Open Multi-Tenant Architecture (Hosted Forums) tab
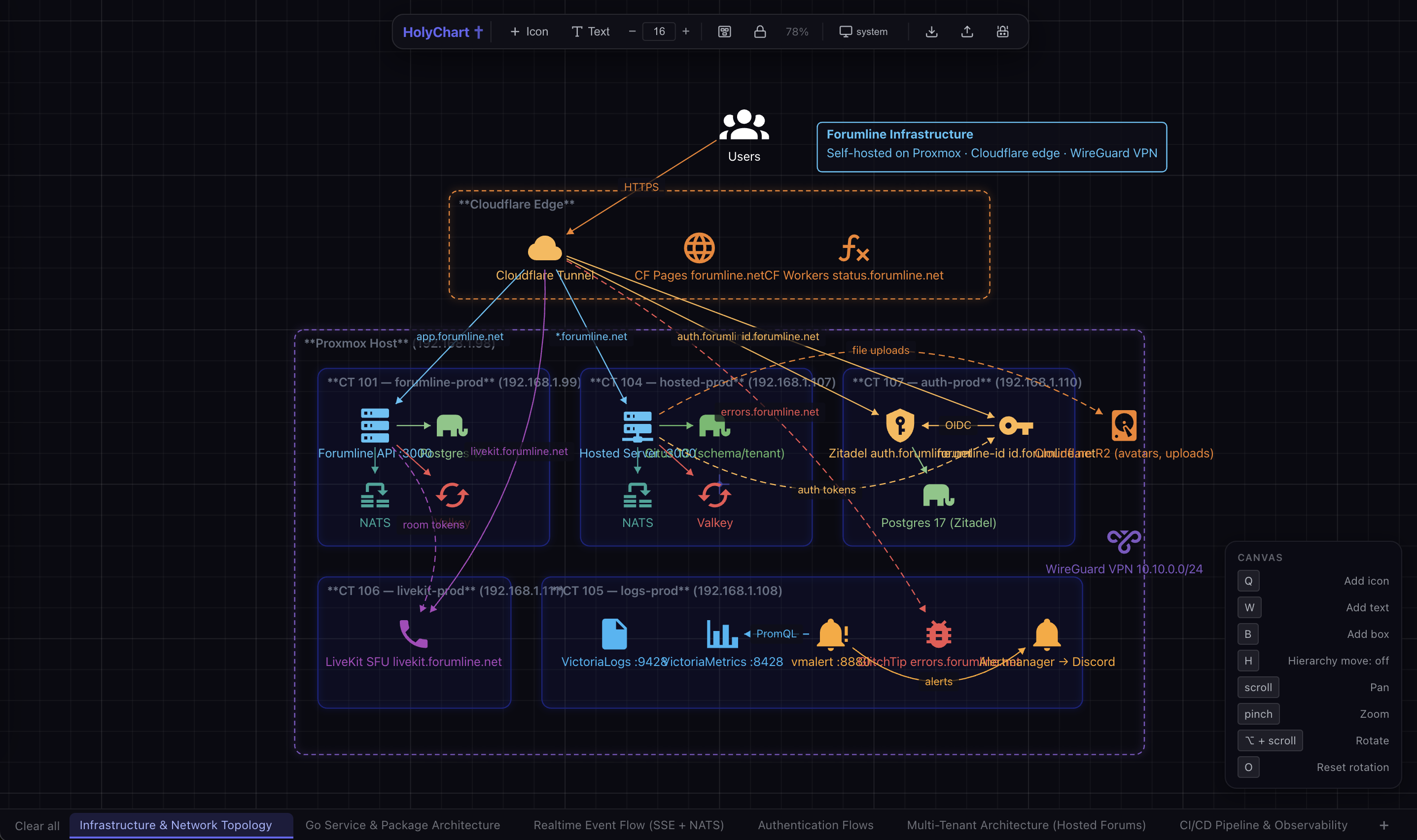Image resolution: width=1417 pixels, height=840 pixels. pyautogui.click(x=1026, y=825)
